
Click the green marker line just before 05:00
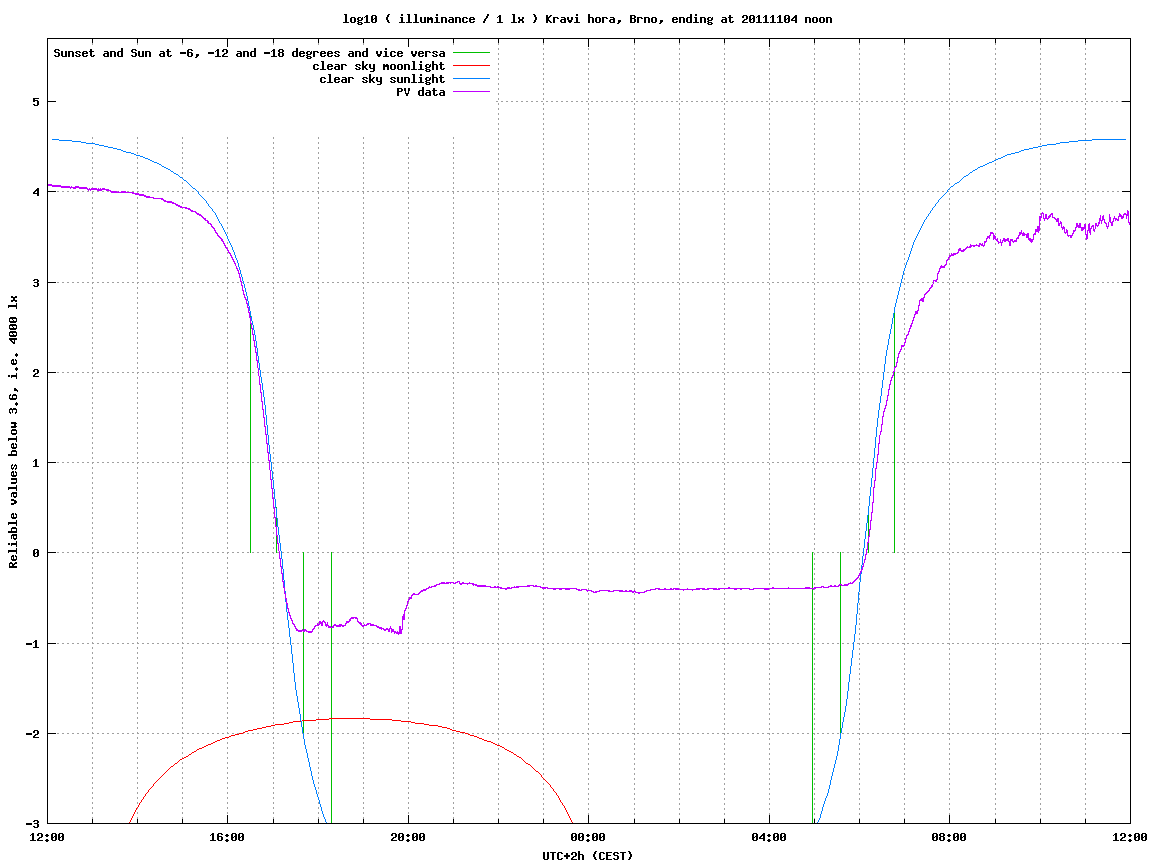pyautogui.click(x=813, y=688)
